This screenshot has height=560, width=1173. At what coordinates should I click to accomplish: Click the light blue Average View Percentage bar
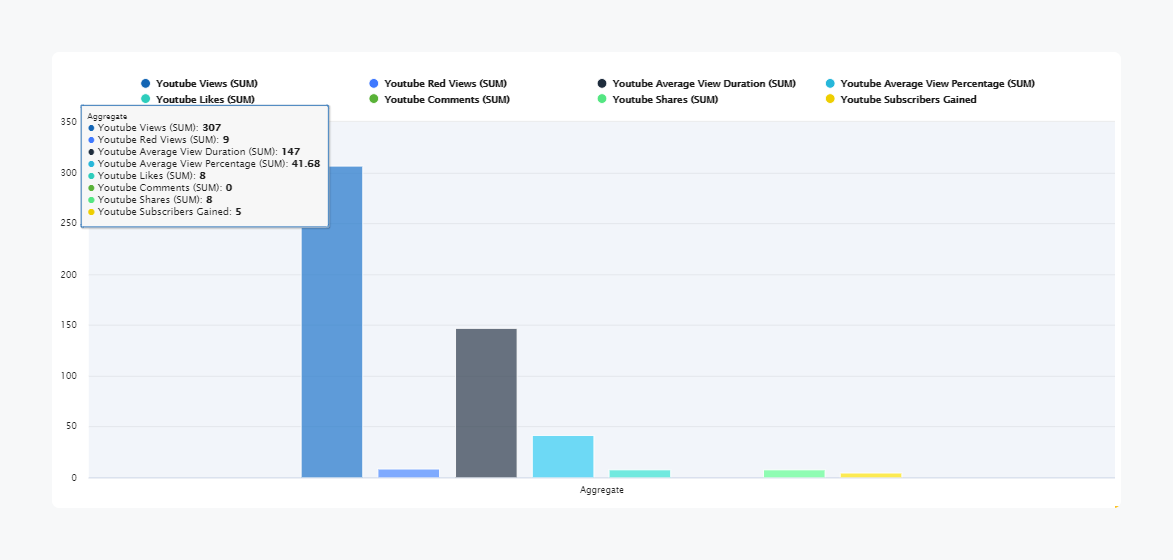point(563,457)
